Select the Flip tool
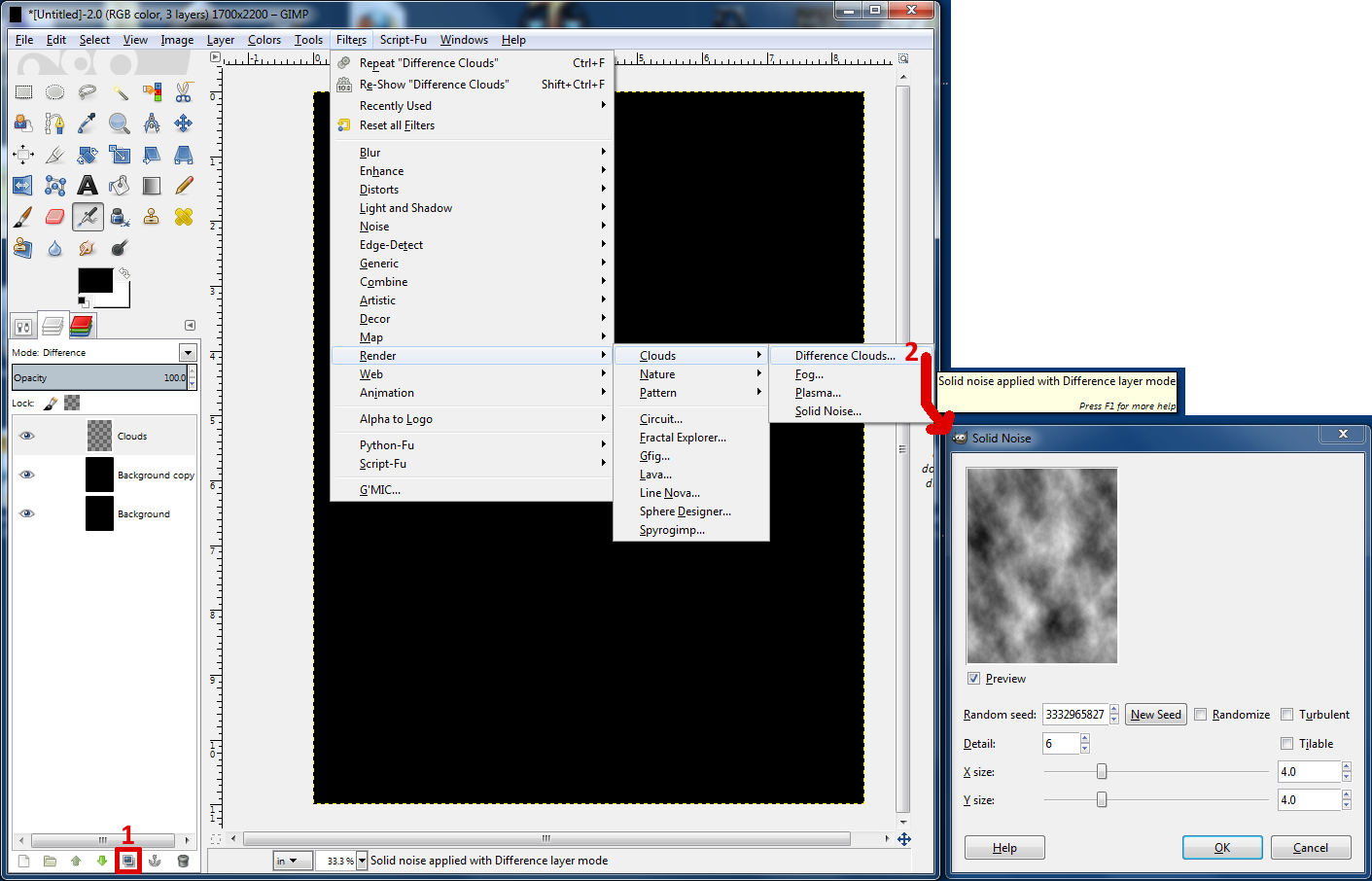The image size is (1372, 881). [x=23, y=186]
